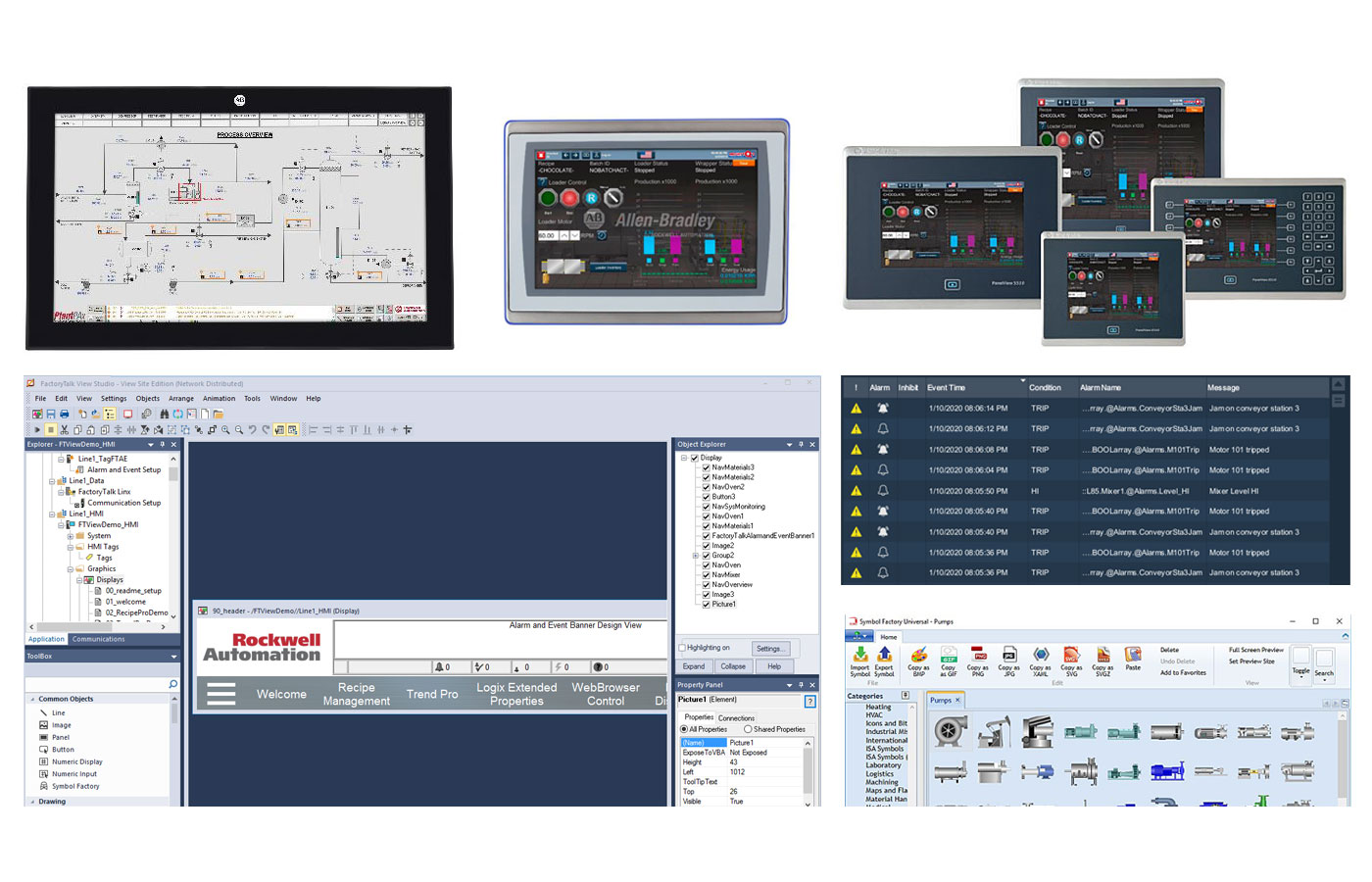The height and width of the screenshot is (882, 1372).
Task: Switch to the Connections tab in Property Panel
Action: coord(736,718)
